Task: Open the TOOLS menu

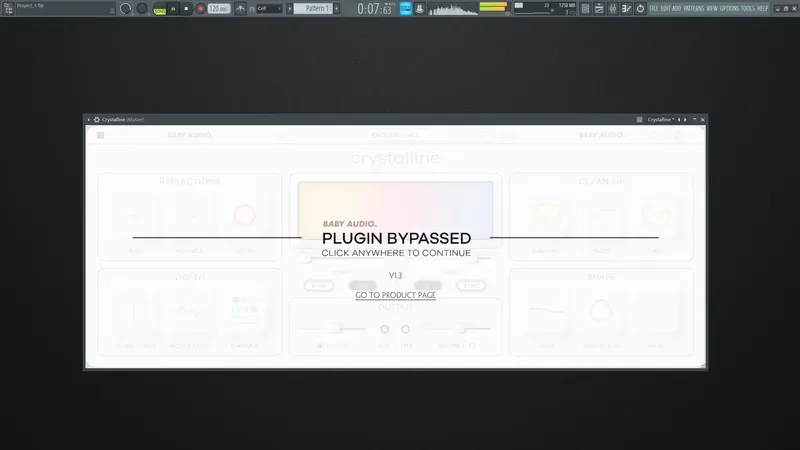Action: [748, 9]
